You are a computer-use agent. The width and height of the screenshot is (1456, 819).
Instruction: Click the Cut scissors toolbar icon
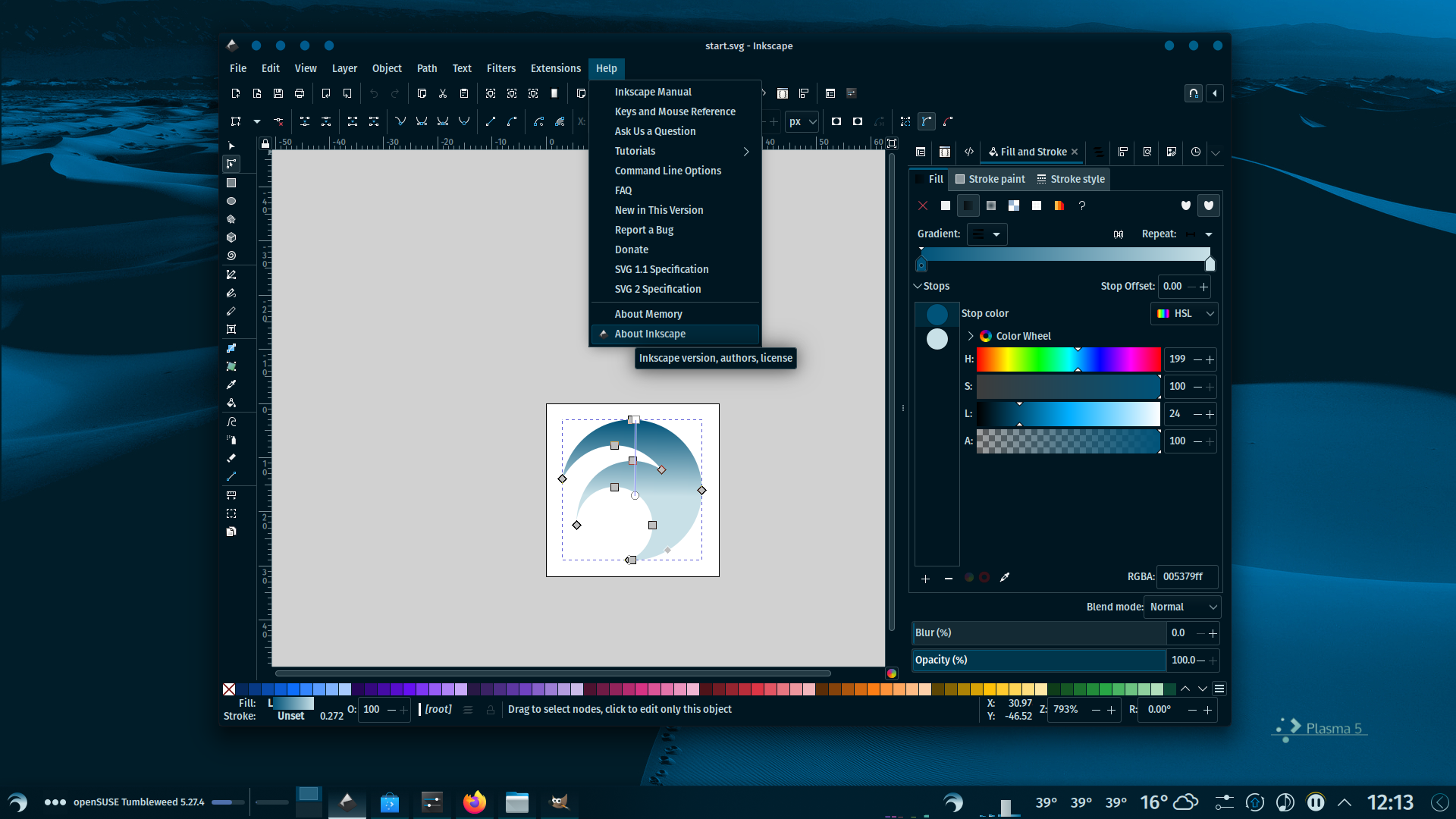(x=443, y=93)
